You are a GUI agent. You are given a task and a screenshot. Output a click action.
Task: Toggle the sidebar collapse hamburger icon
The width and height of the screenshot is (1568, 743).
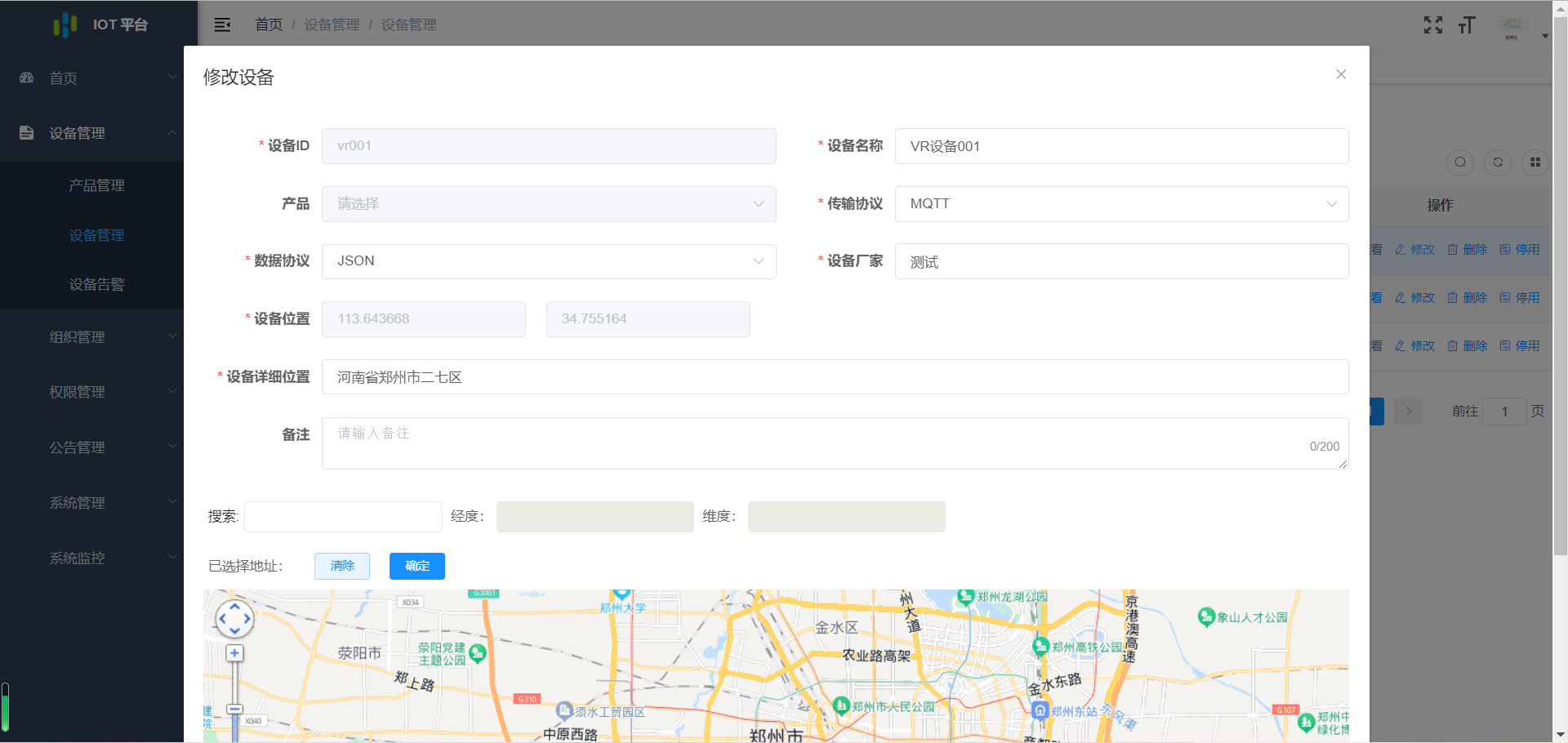pos(222,24)
